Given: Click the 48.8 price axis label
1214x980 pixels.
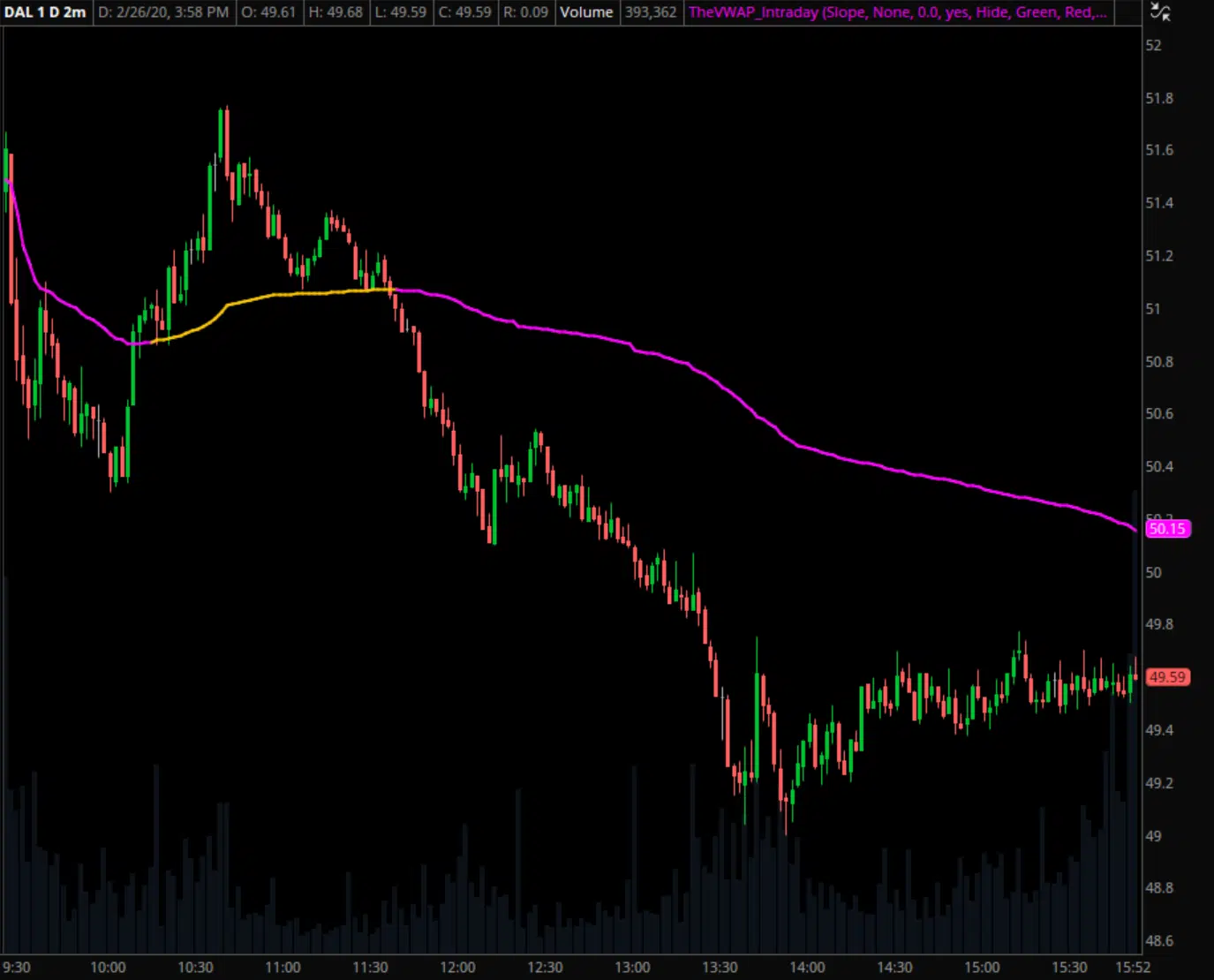Looking at the screenshot, I should (x=1159, y=888).
